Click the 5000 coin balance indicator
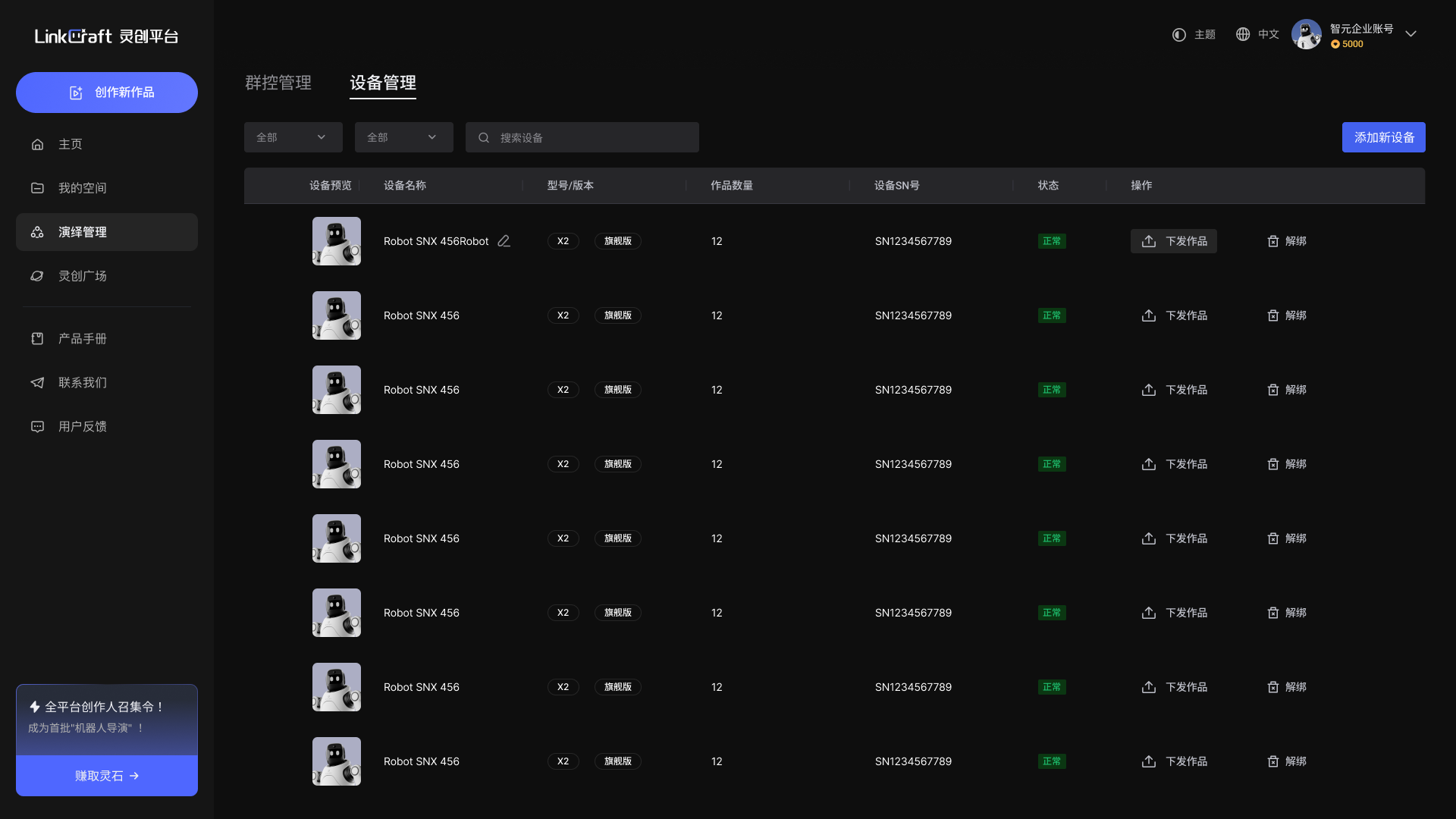 tap(1348, 44)
